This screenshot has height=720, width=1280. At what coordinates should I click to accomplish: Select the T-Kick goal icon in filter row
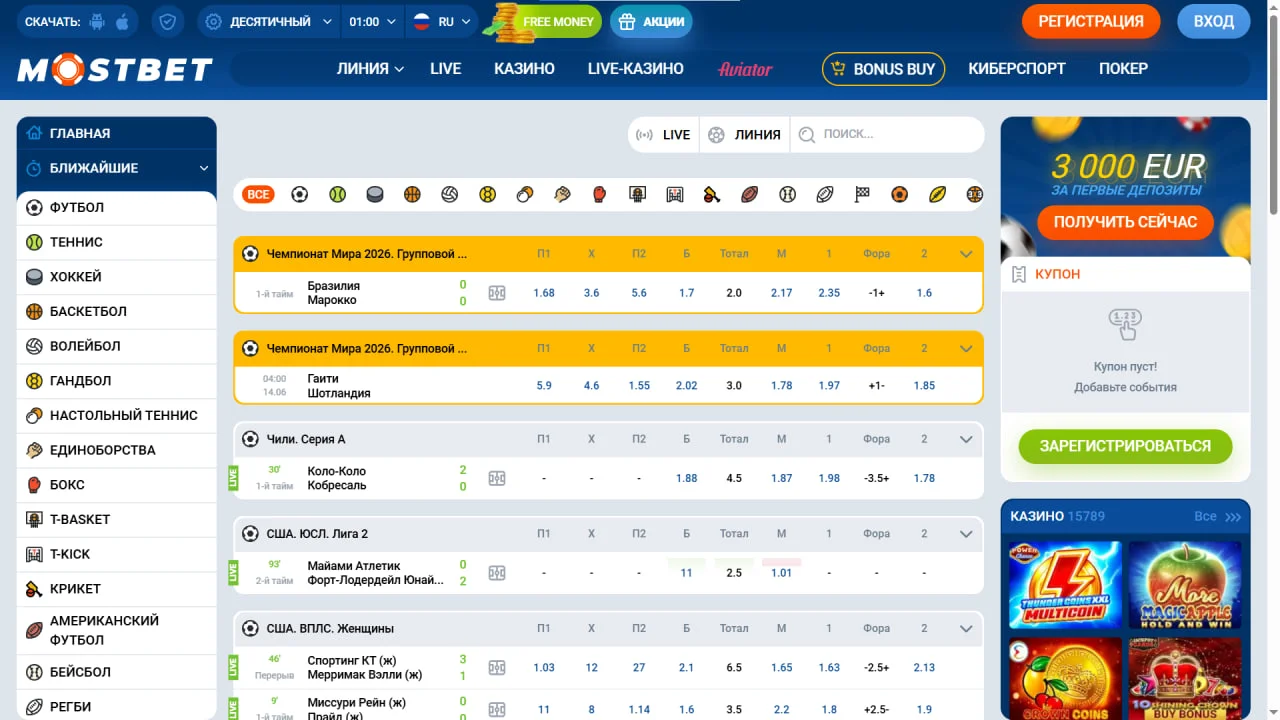(x=675, y=194)
